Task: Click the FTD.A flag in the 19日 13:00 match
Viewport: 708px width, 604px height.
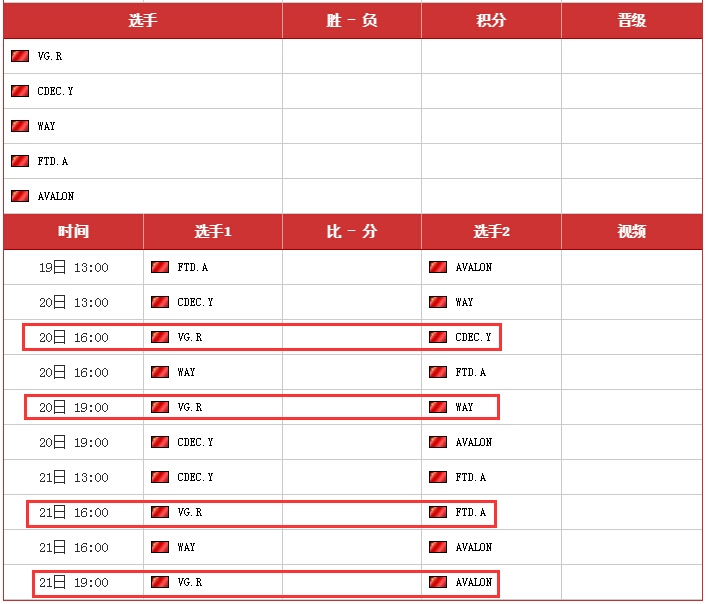Action: [159, 267]
